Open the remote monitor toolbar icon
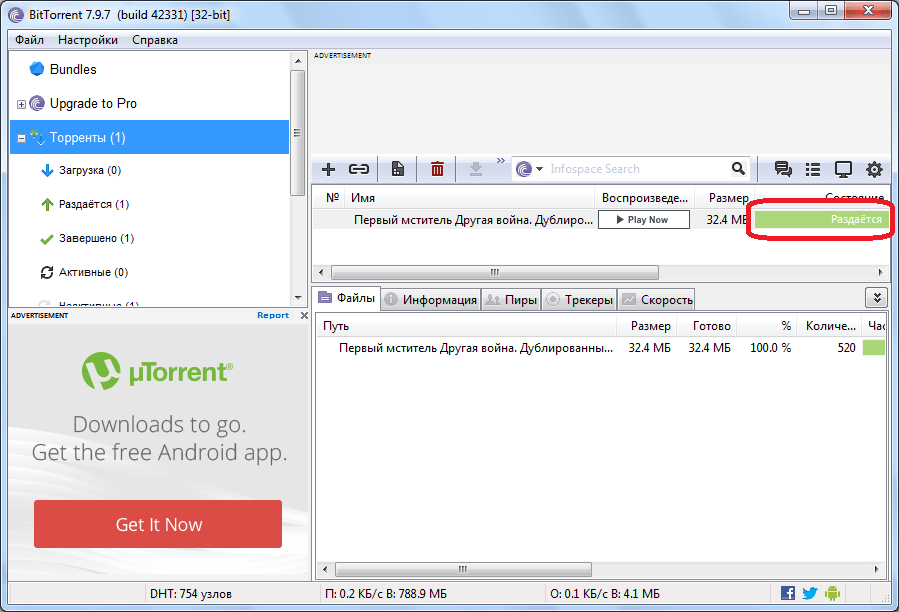 843,169
